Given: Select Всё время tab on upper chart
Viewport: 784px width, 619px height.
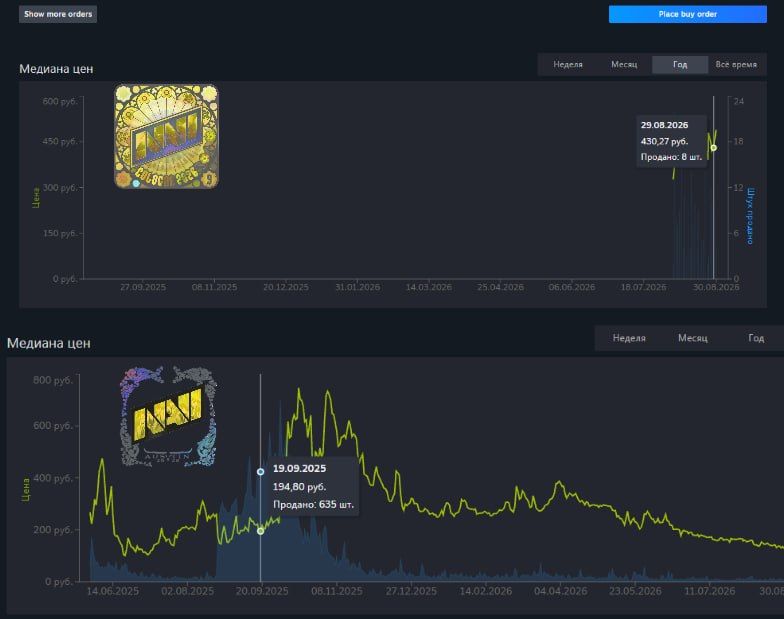Looking at the screenshot, I should click(736, 64).
